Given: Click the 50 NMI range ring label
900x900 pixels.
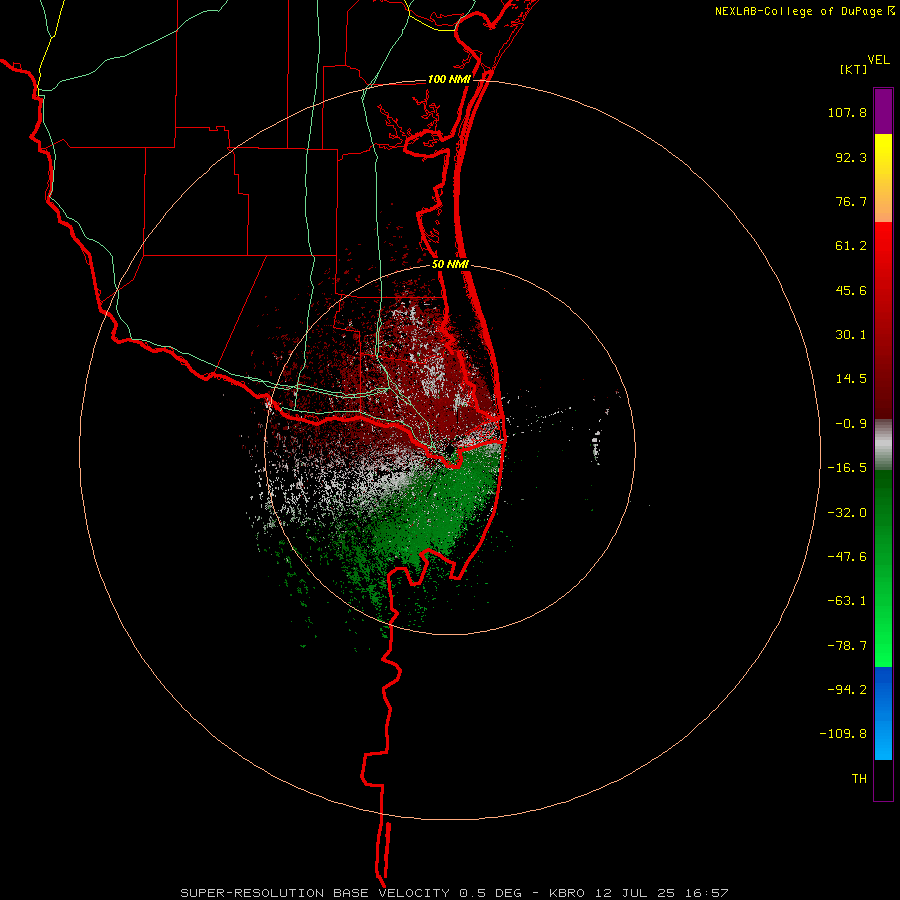Looking at the screenshot, I should 451,265.
